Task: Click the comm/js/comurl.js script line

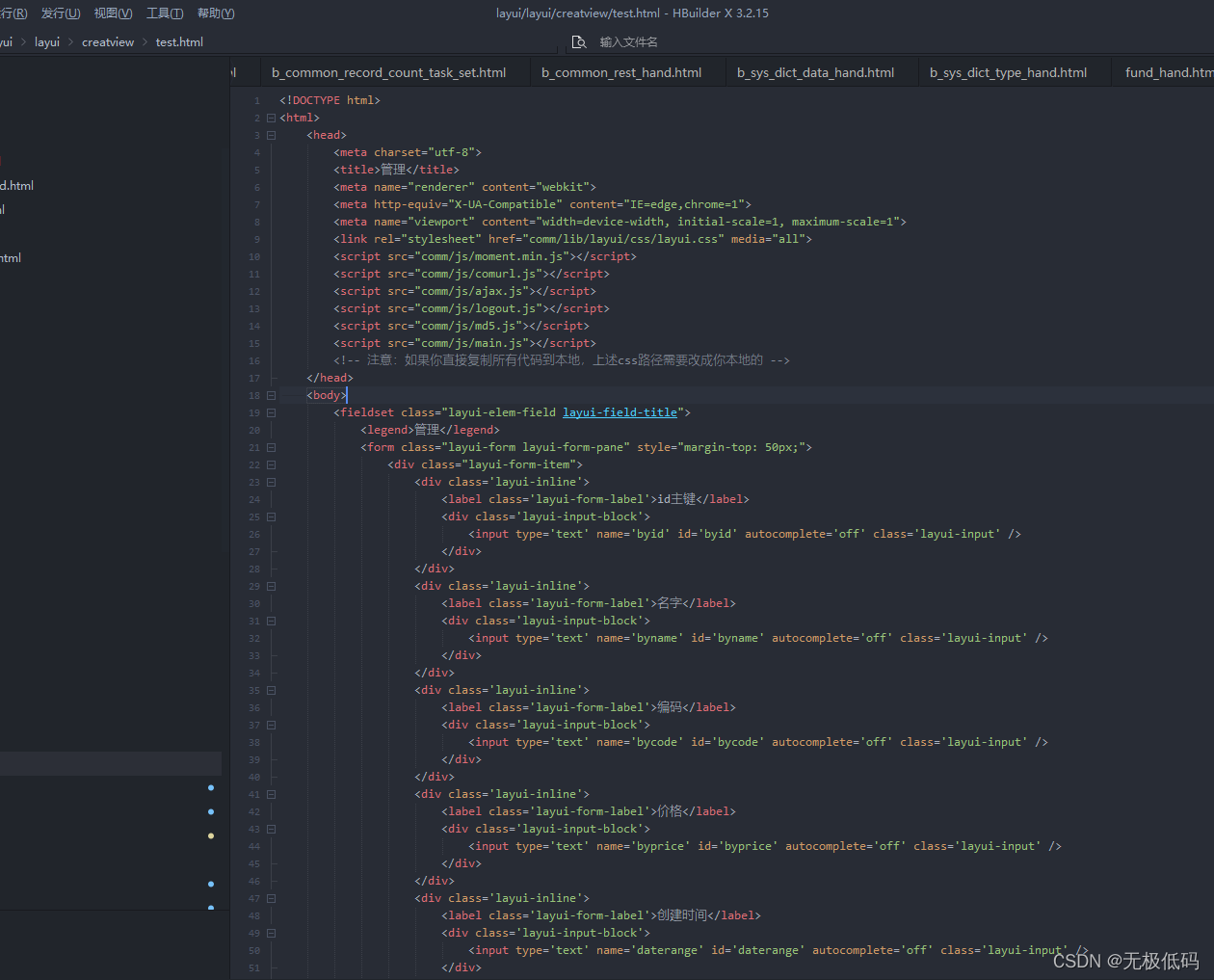Action: click(471, 274)
